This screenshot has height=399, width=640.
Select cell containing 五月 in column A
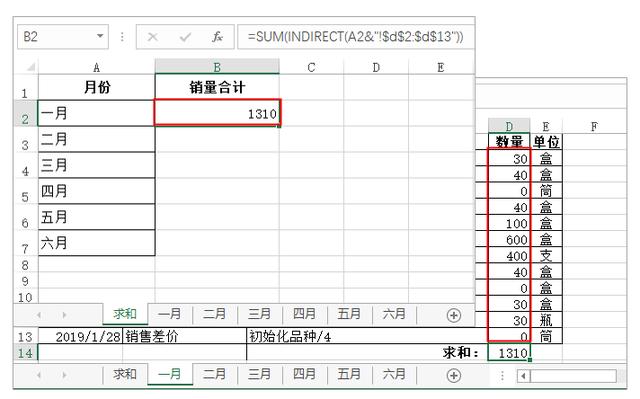(x=96, y=217)
